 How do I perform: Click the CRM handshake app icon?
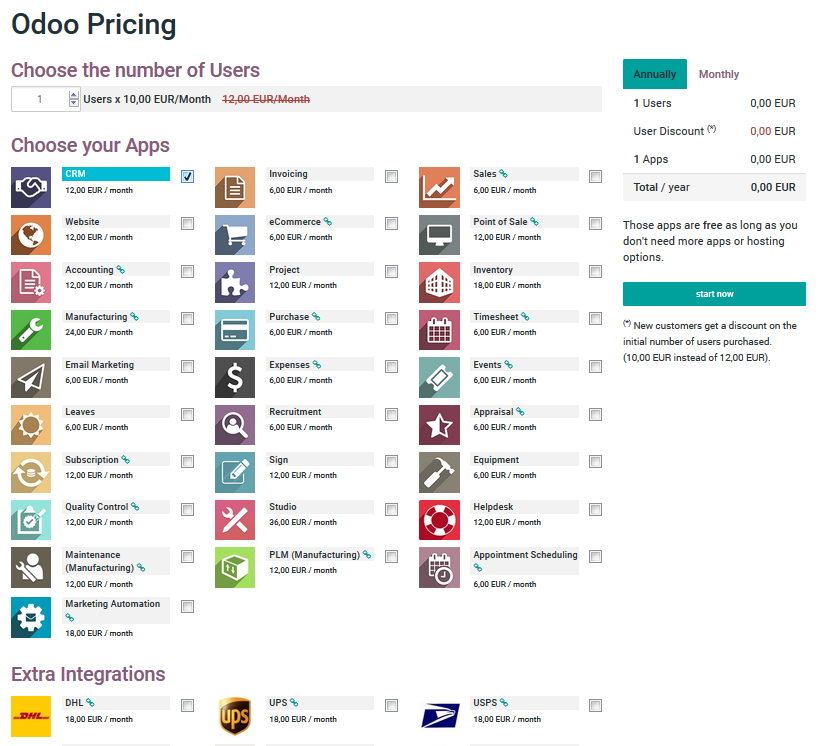click(31, 187)
